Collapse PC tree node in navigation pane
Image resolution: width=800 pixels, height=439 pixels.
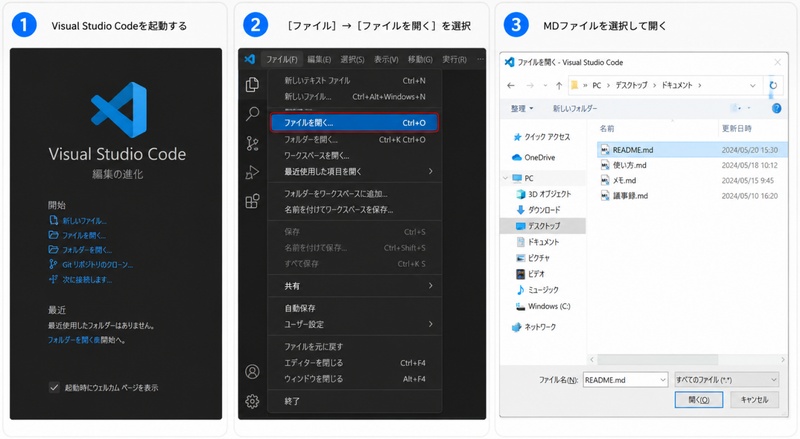tap(506, 178)
